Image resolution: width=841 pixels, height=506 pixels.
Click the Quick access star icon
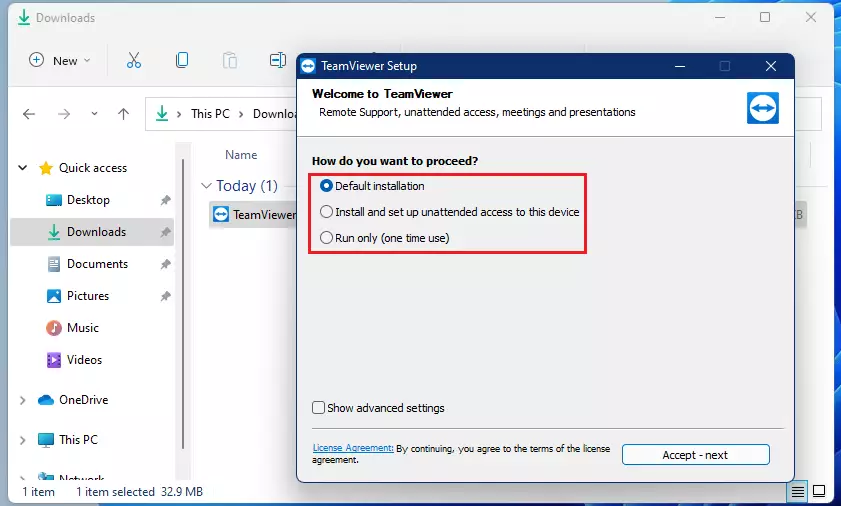click(x=46, y=168)
